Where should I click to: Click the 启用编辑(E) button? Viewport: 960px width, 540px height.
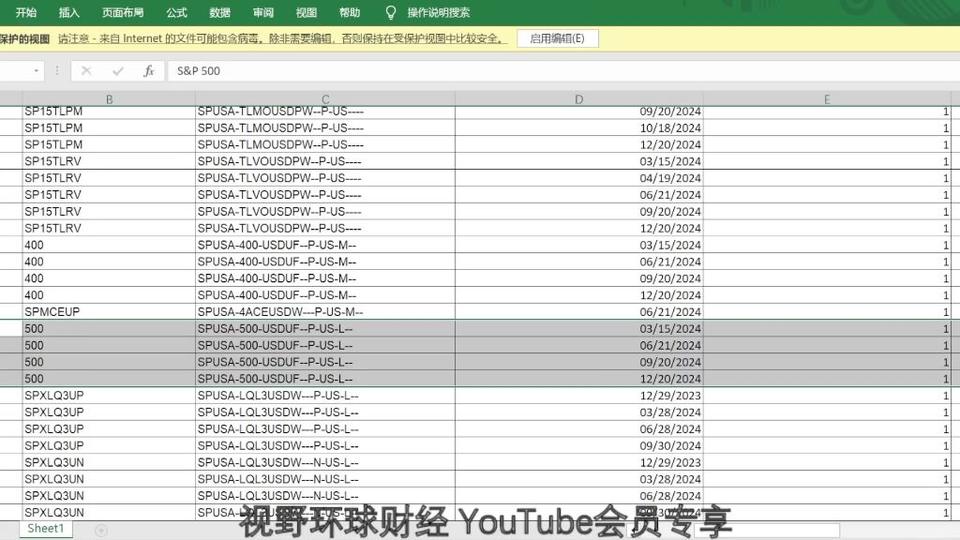[x=557, y=39]
